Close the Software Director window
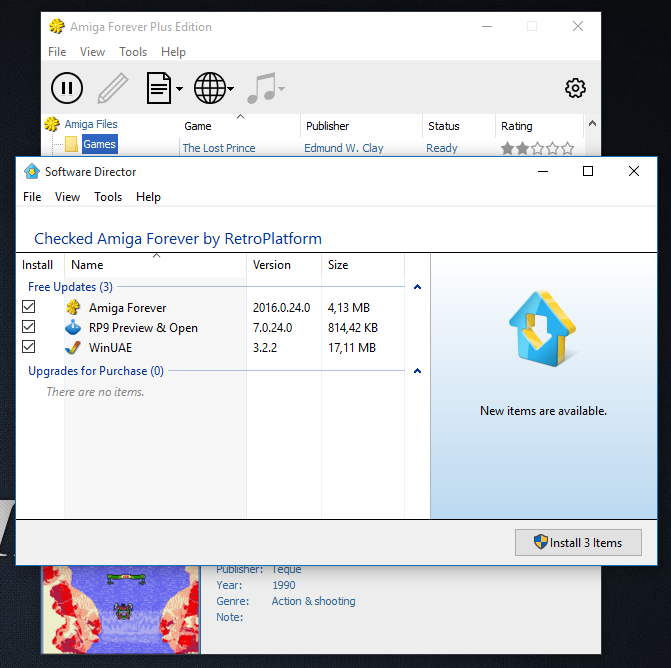This screenshot has height=668, width=671. tap(634, 171)
